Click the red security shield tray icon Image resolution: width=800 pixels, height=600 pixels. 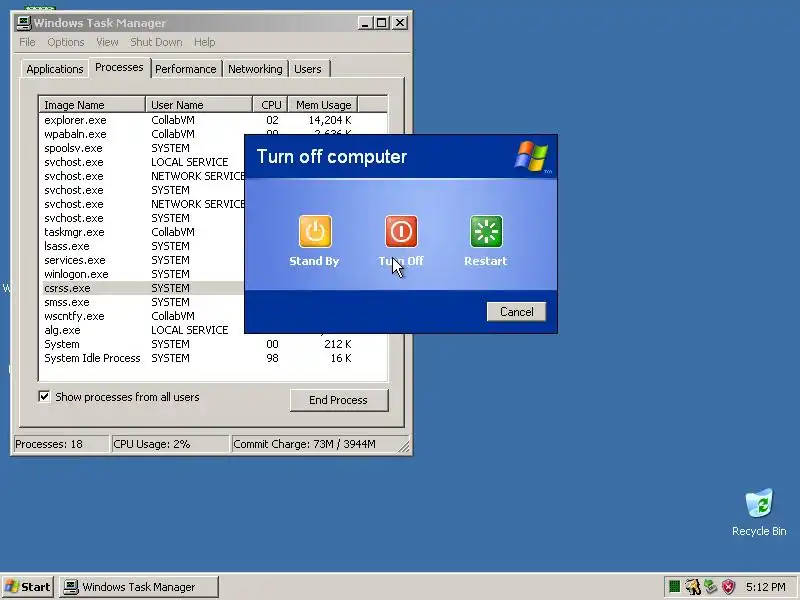tap(729, 587)
